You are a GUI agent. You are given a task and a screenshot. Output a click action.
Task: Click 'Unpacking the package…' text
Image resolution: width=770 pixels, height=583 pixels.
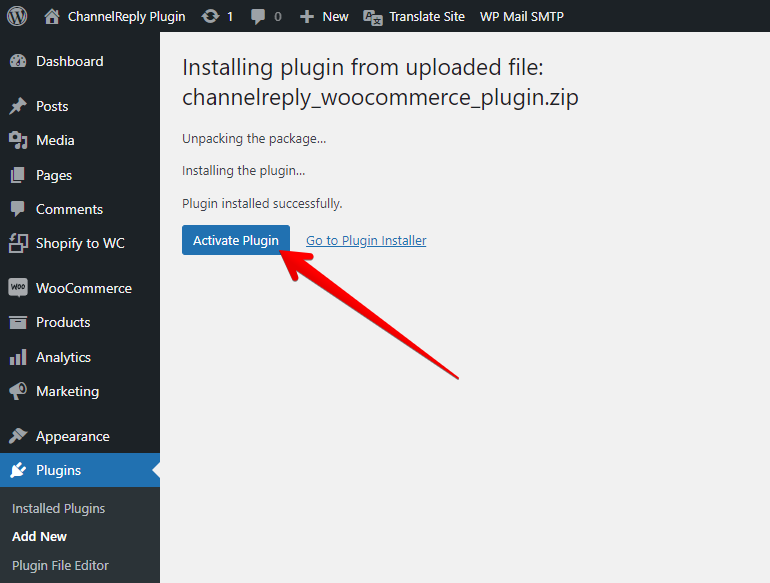pos(254,139)
